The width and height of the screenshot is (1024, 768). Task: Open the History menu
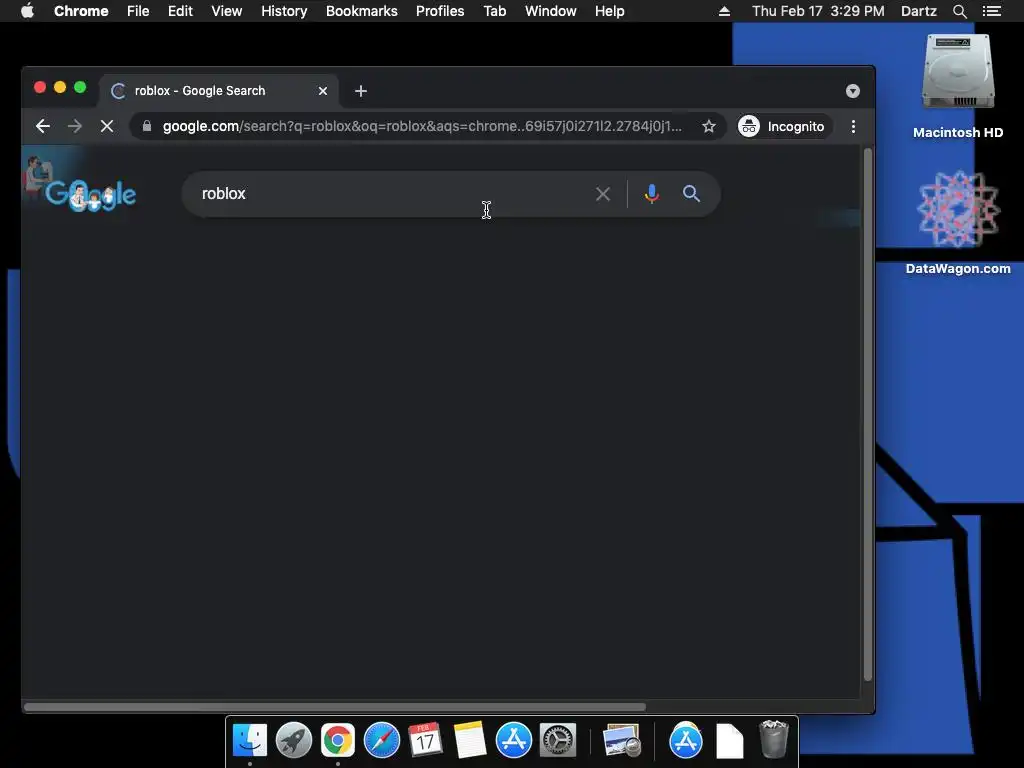(284, 11)
